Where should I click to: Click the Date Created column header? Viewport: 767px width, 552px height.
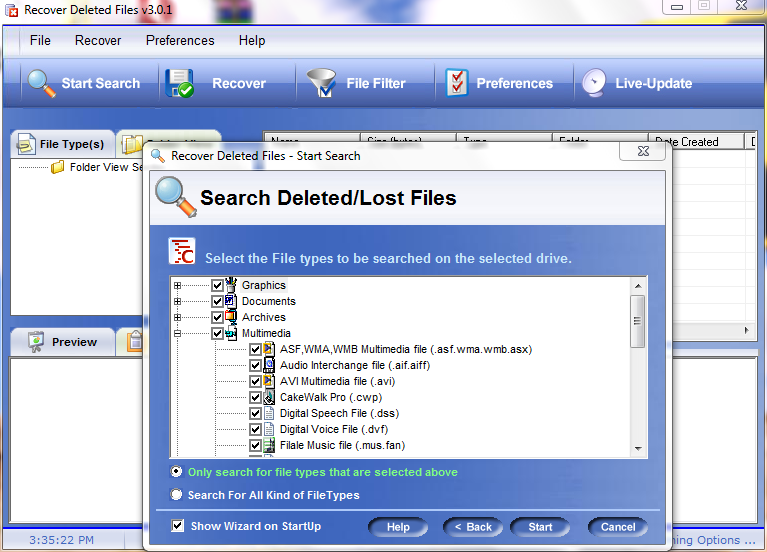[696, 141]
